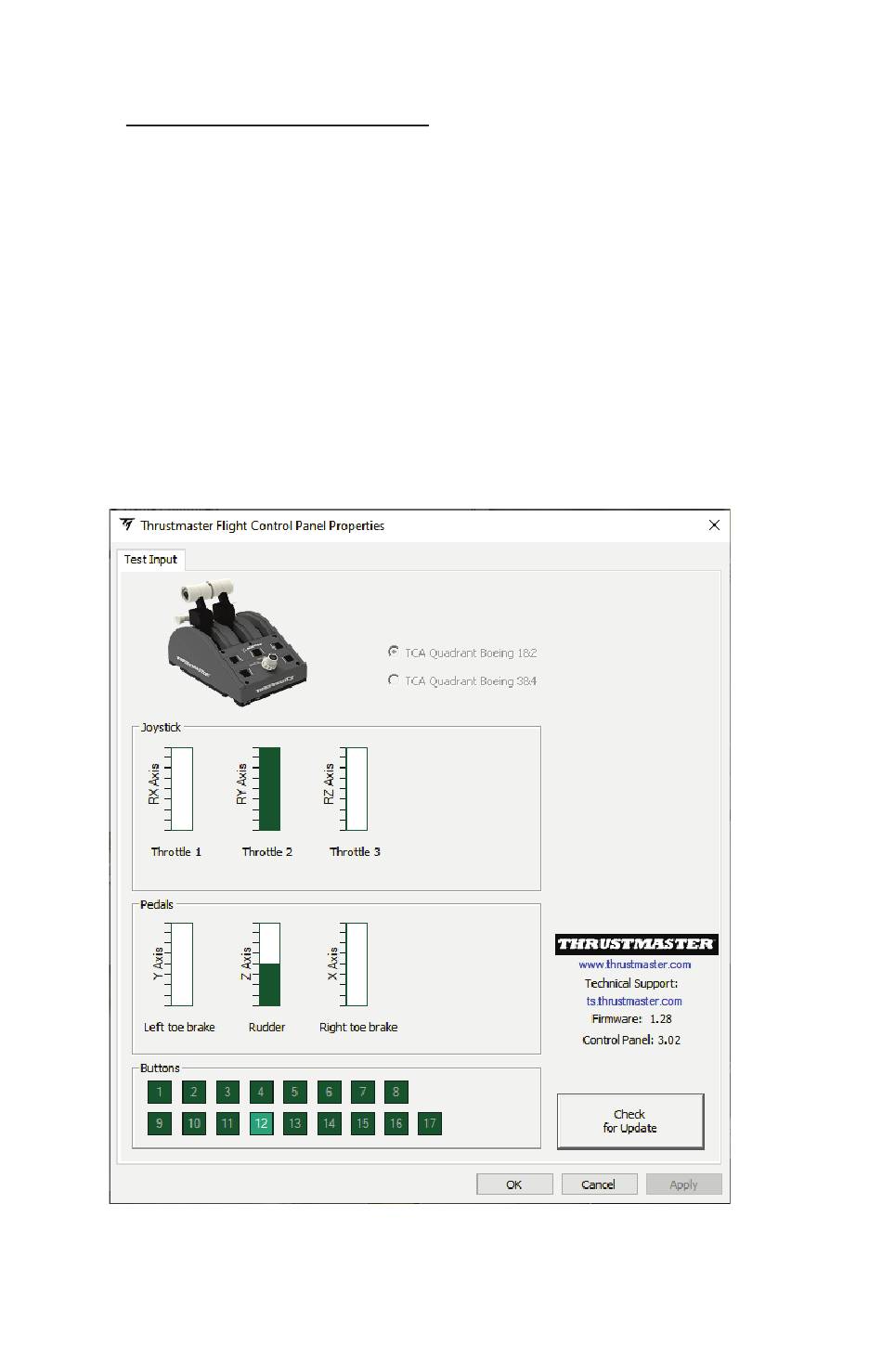Click the Throttle 2 label

(267, 851)
